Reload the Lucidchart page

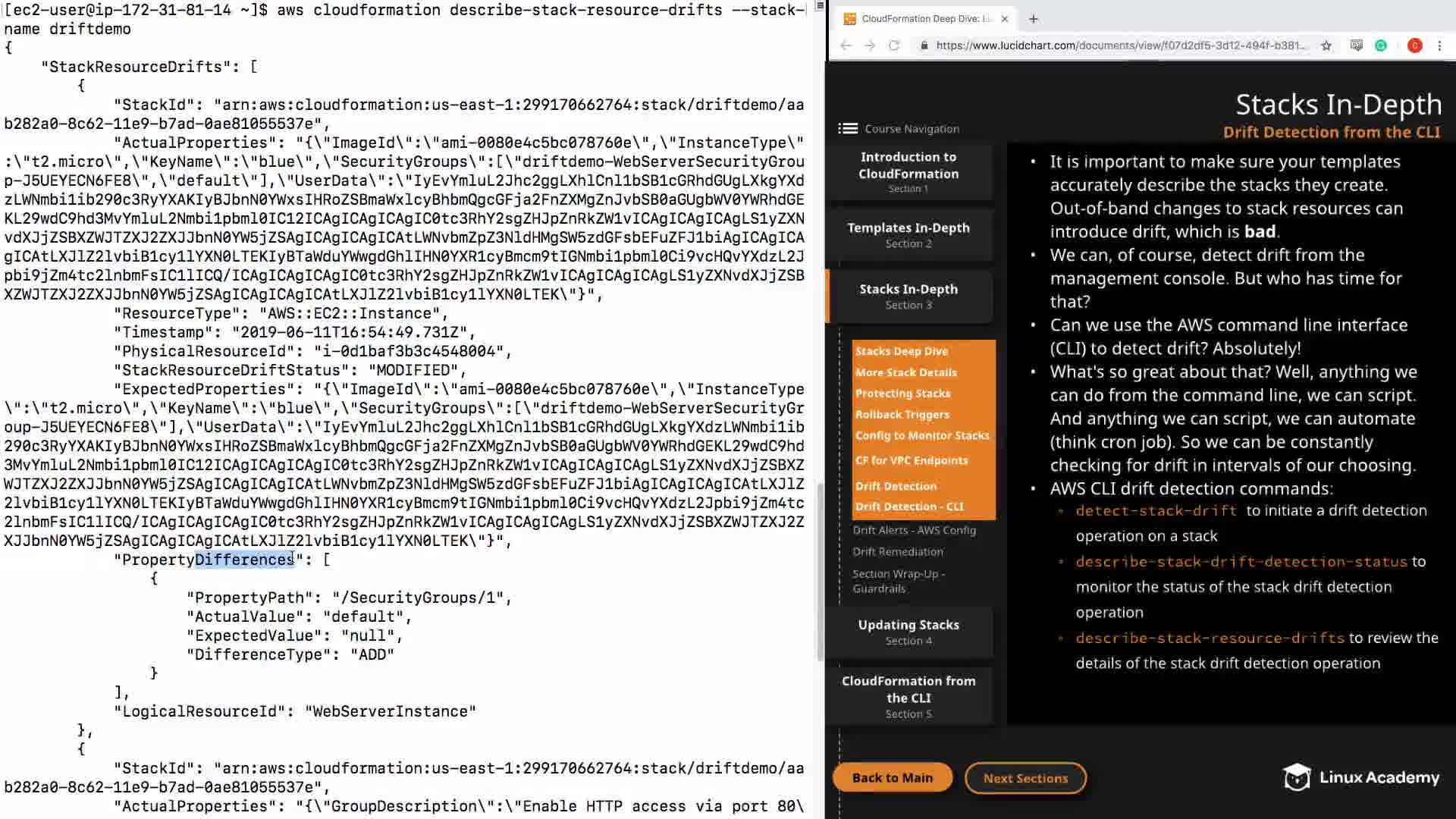click(894, 45)
